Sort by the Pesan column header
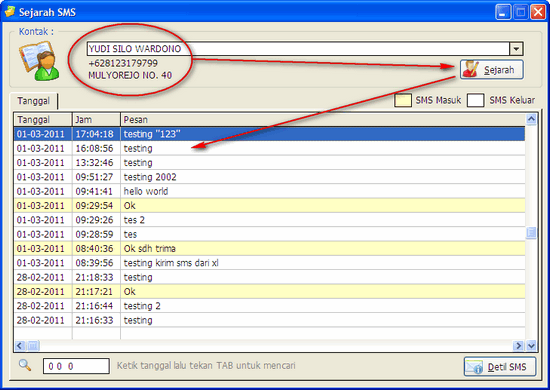550x390 pixels. pos(323,120)
